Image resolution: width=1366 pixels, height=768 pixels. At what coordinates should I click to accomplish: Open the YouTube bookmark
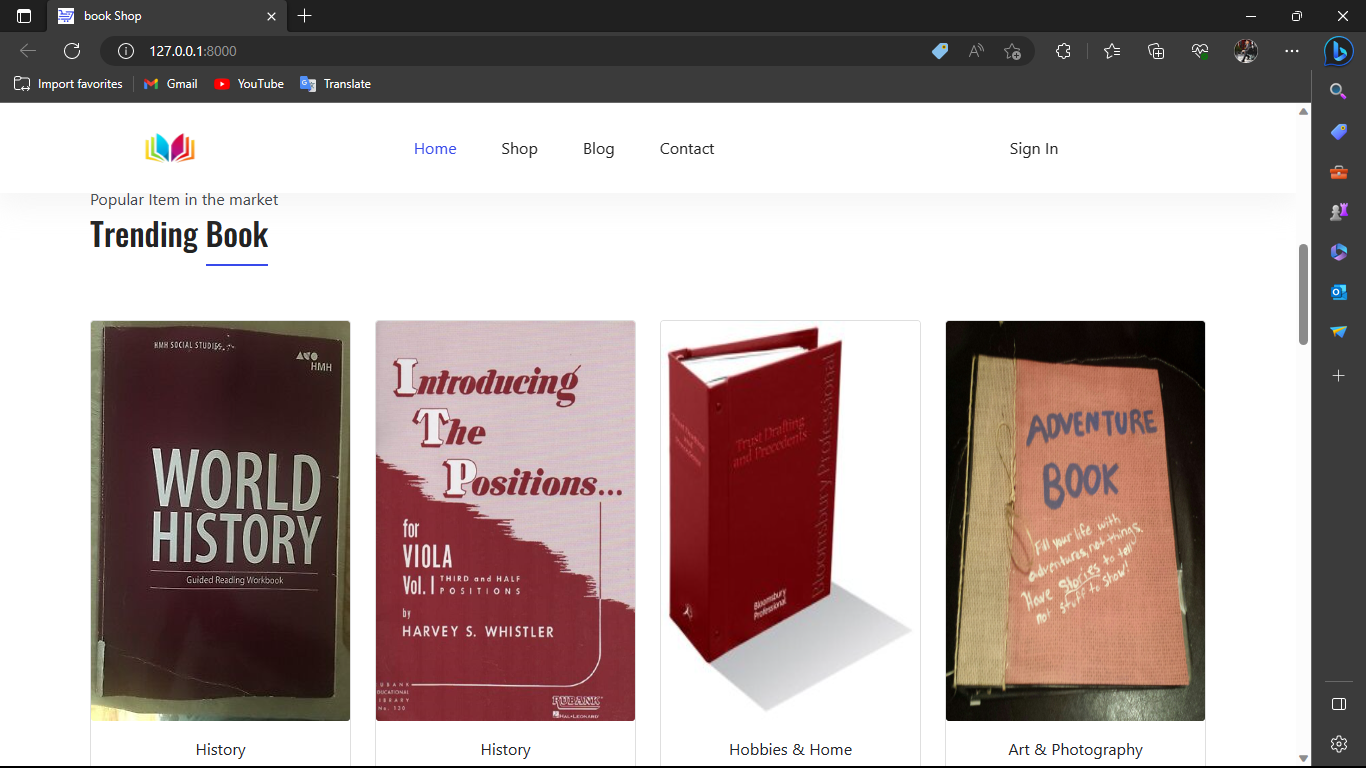pyautogui.click(x=249, y=84)
